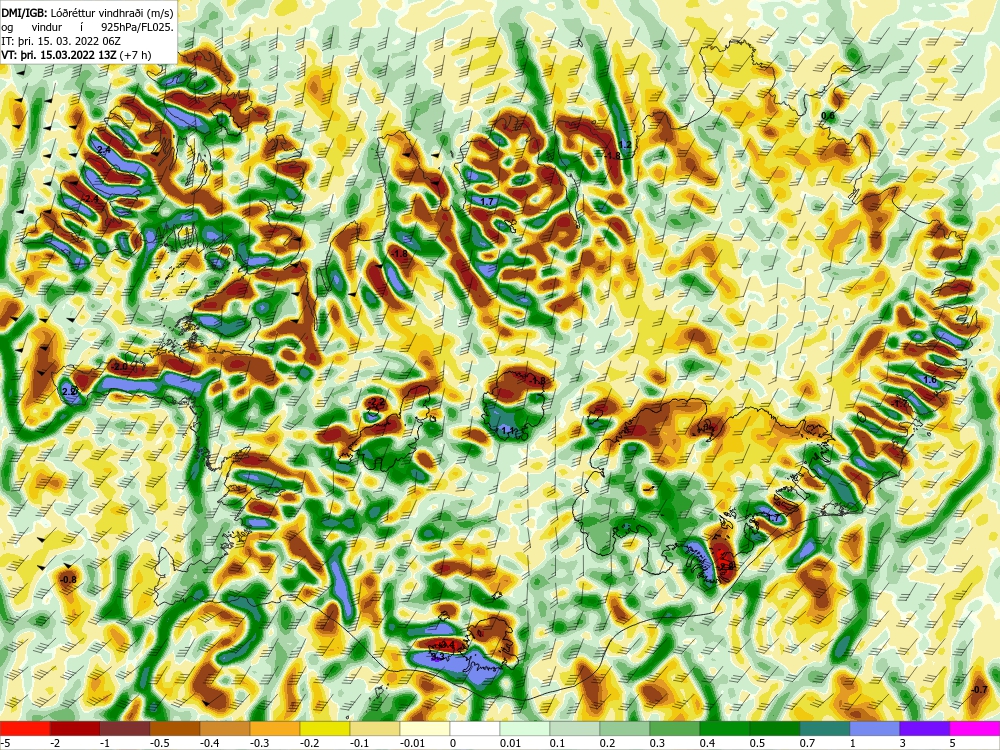
Task: Click the '0.7' legend tick label
Action: [807, 743]
